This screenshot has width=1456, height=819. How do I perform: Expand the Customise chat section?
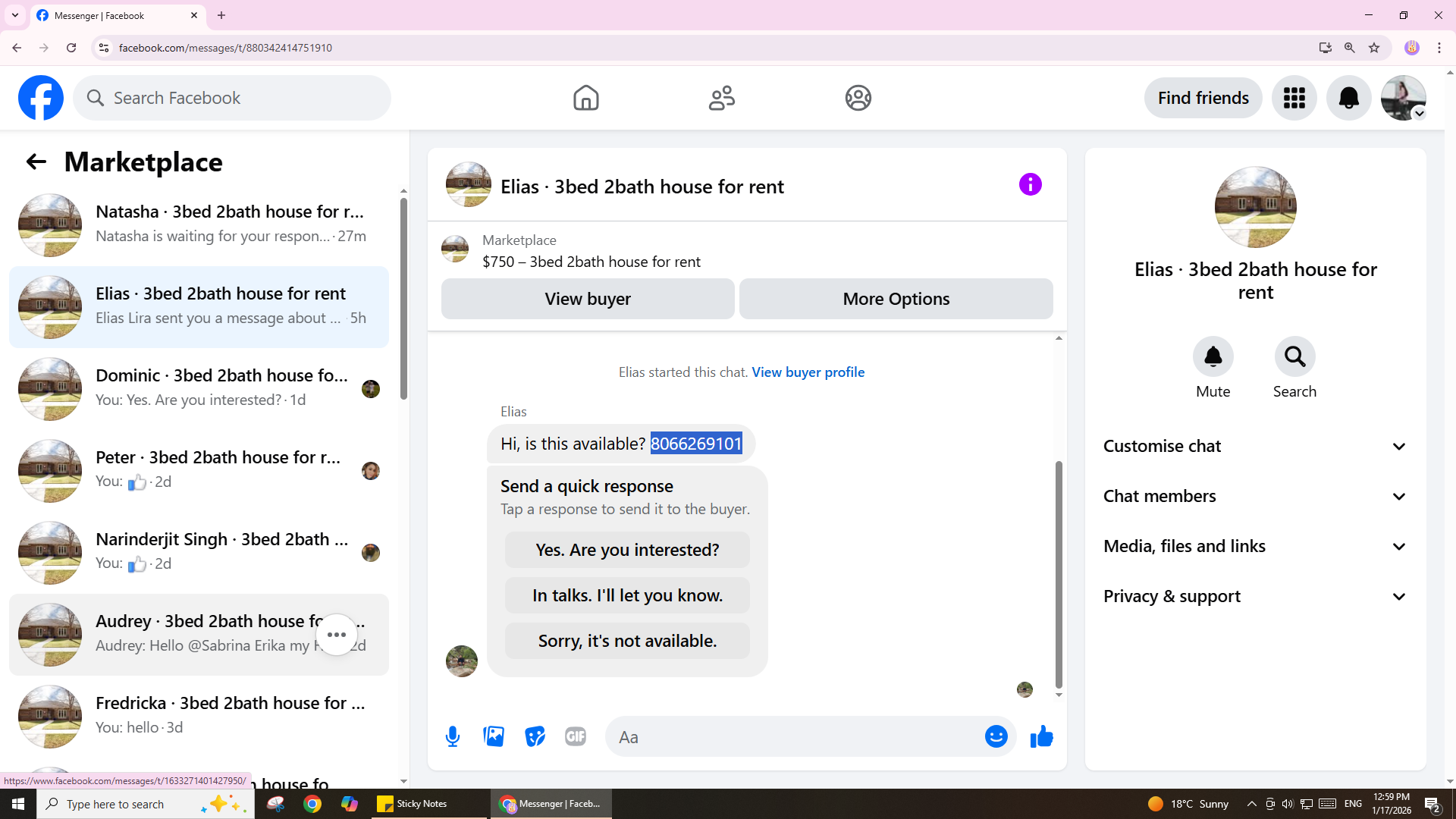pos(1255,446)
